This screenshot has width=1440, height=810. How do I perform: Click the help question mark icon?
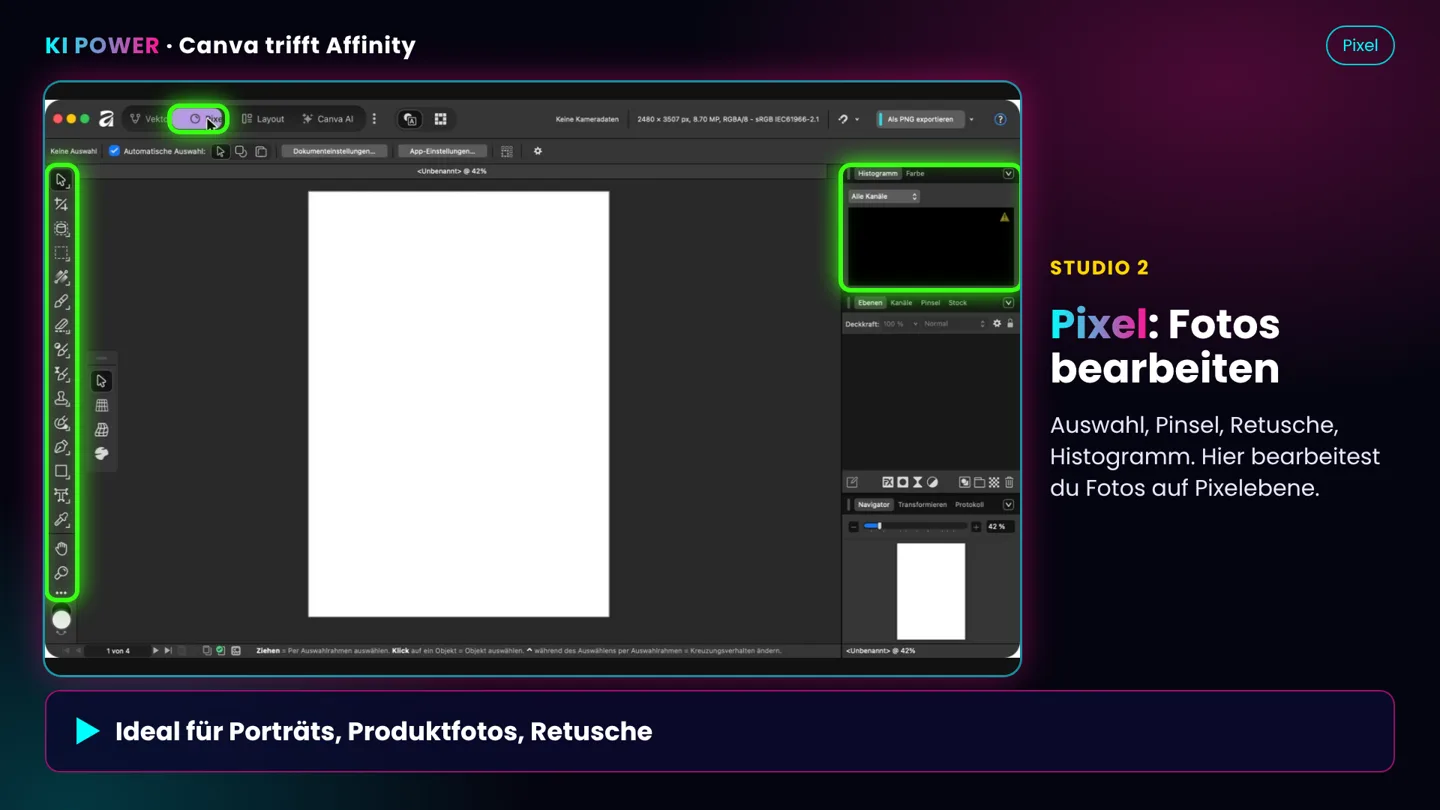(1000, 119)
